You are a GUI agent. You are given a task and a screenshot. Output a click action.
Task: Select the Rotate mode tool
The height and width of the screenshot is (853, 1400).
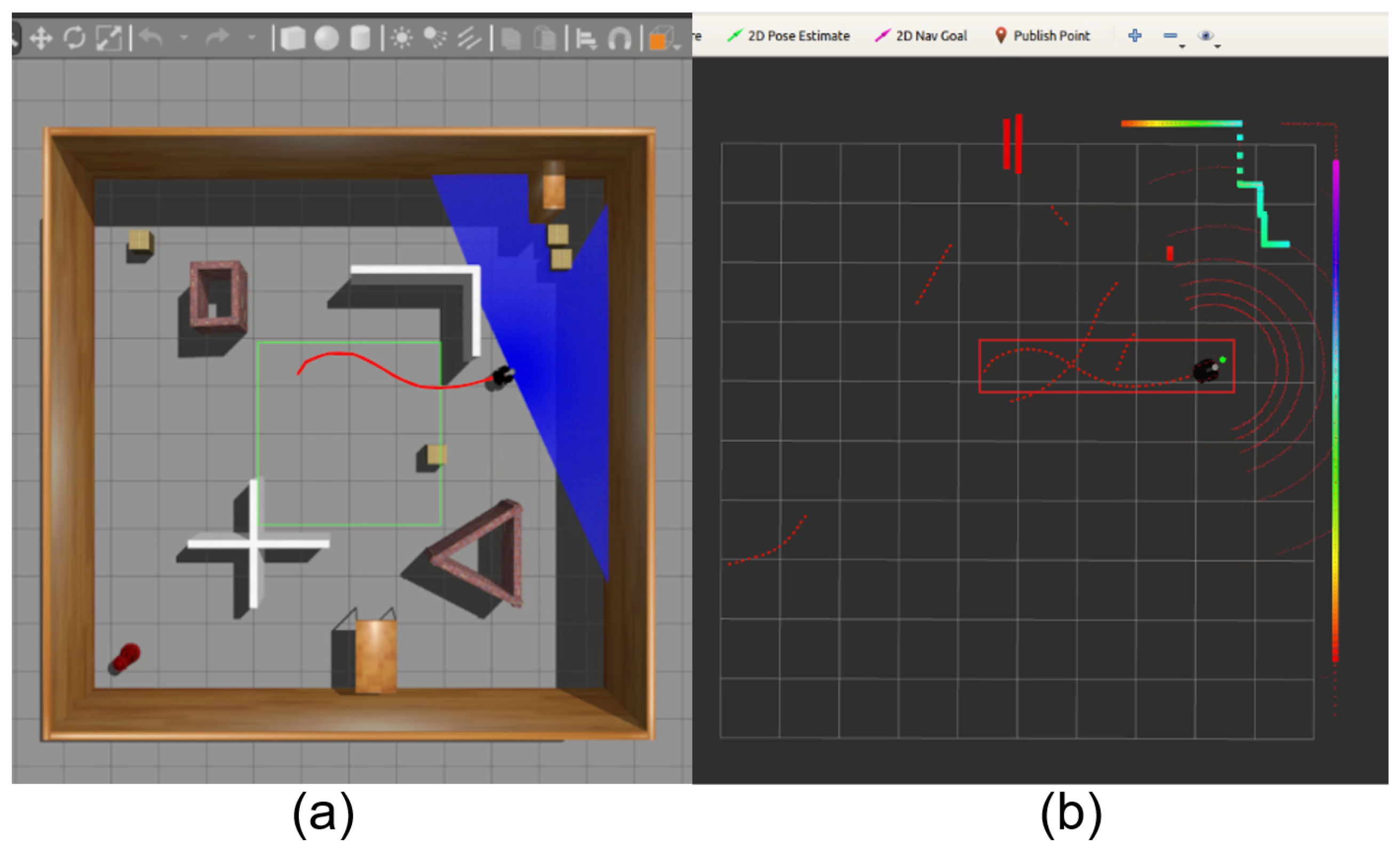[75, 38]
